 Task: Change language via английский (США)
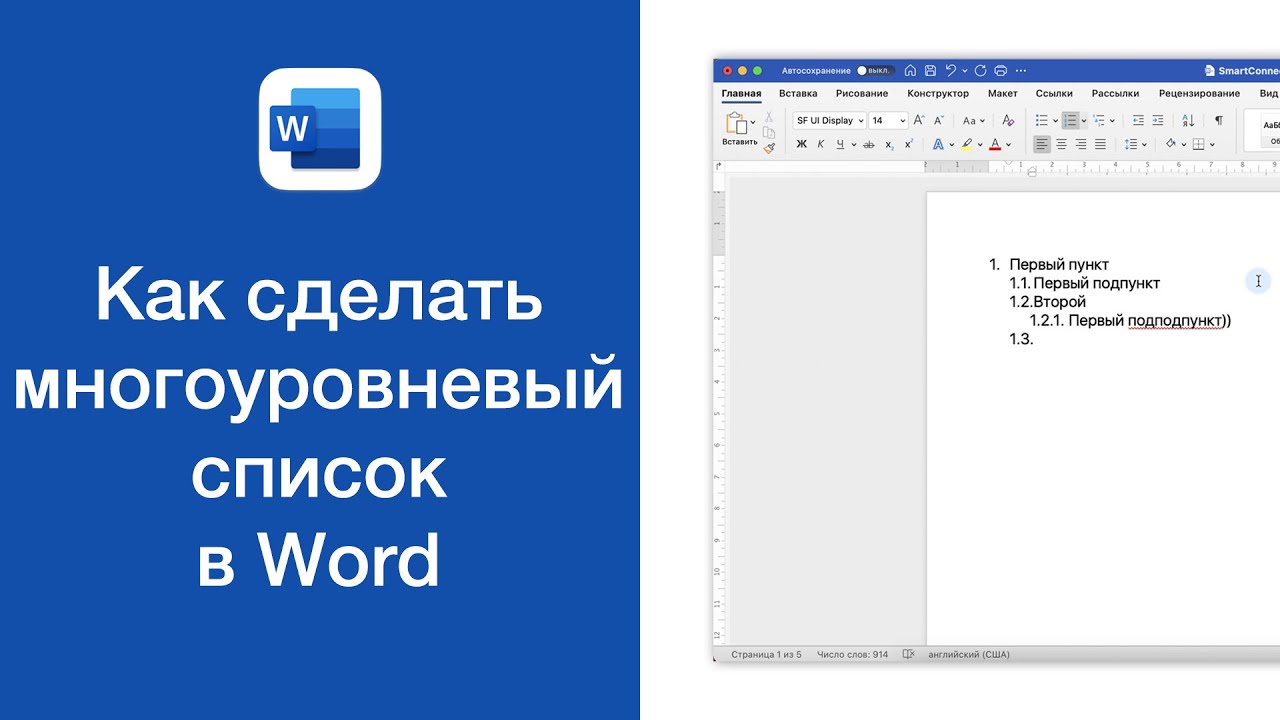pos(969,654)
